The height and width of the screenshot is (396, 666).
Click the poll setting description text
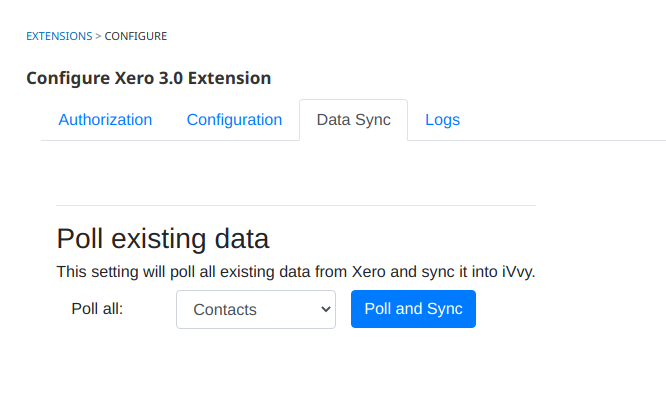click(296, 272)
